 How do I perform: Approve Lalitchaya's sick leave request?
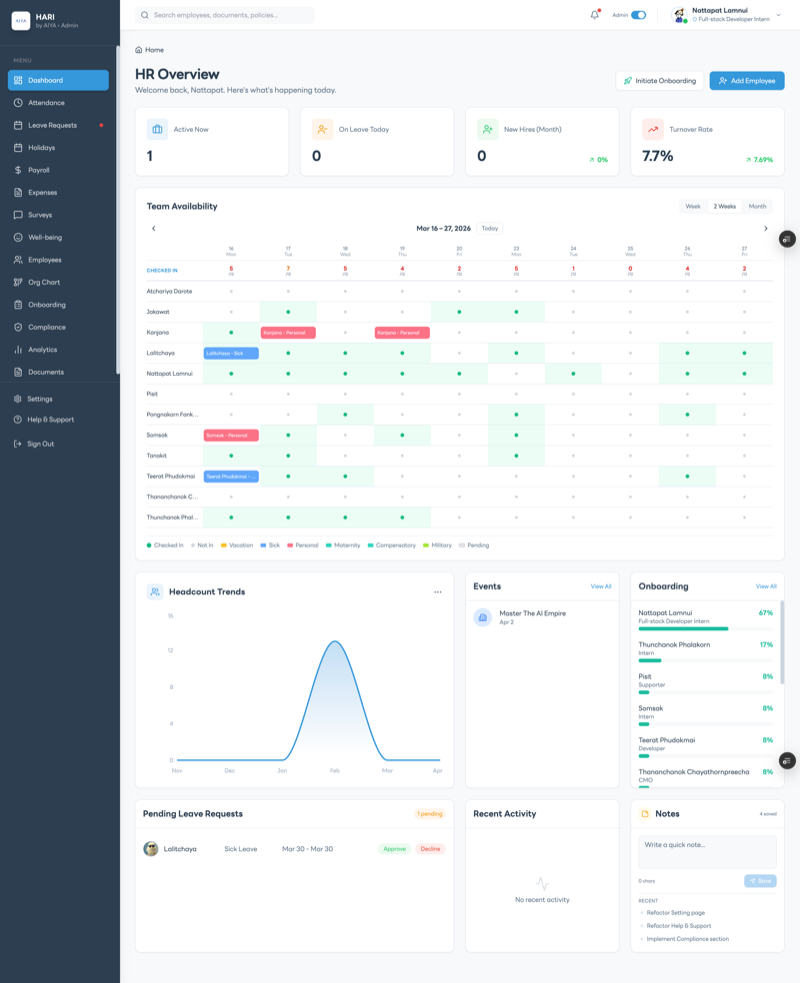[x=394, y=849]
